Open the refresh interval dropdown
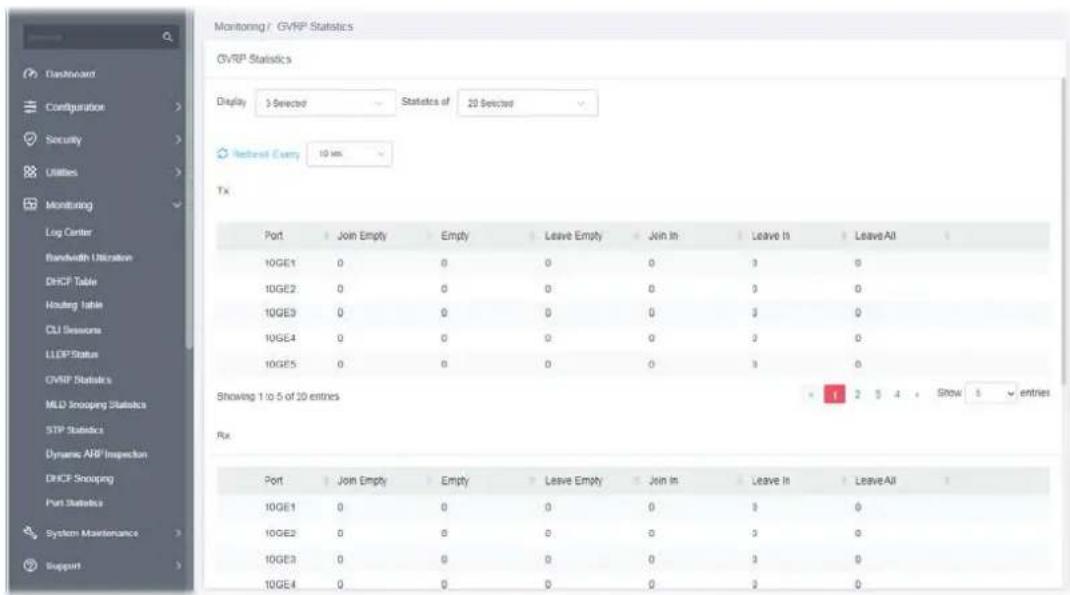The height and width of the screenshot is (595, 1070). pos(349,154)
